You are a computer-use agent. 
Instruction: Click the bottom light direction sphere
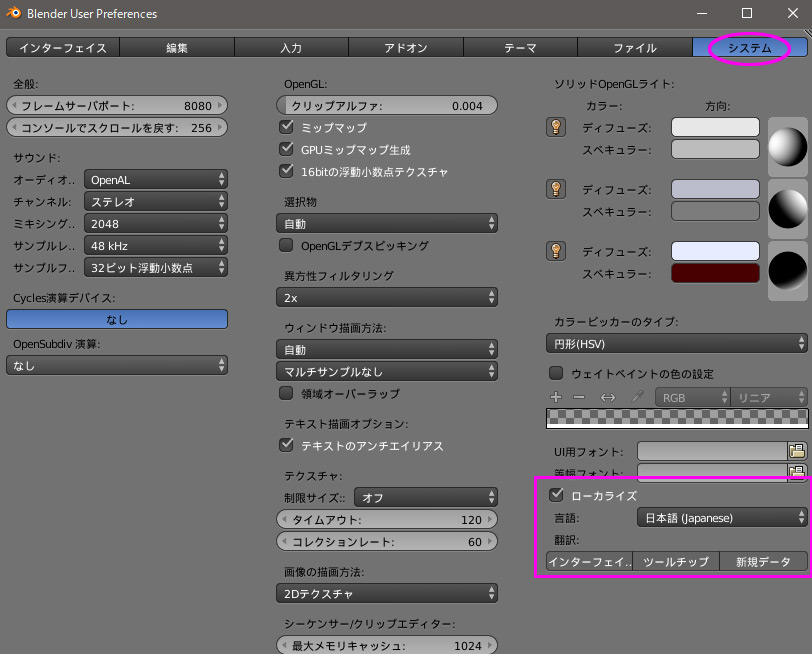tap(787, 271)
